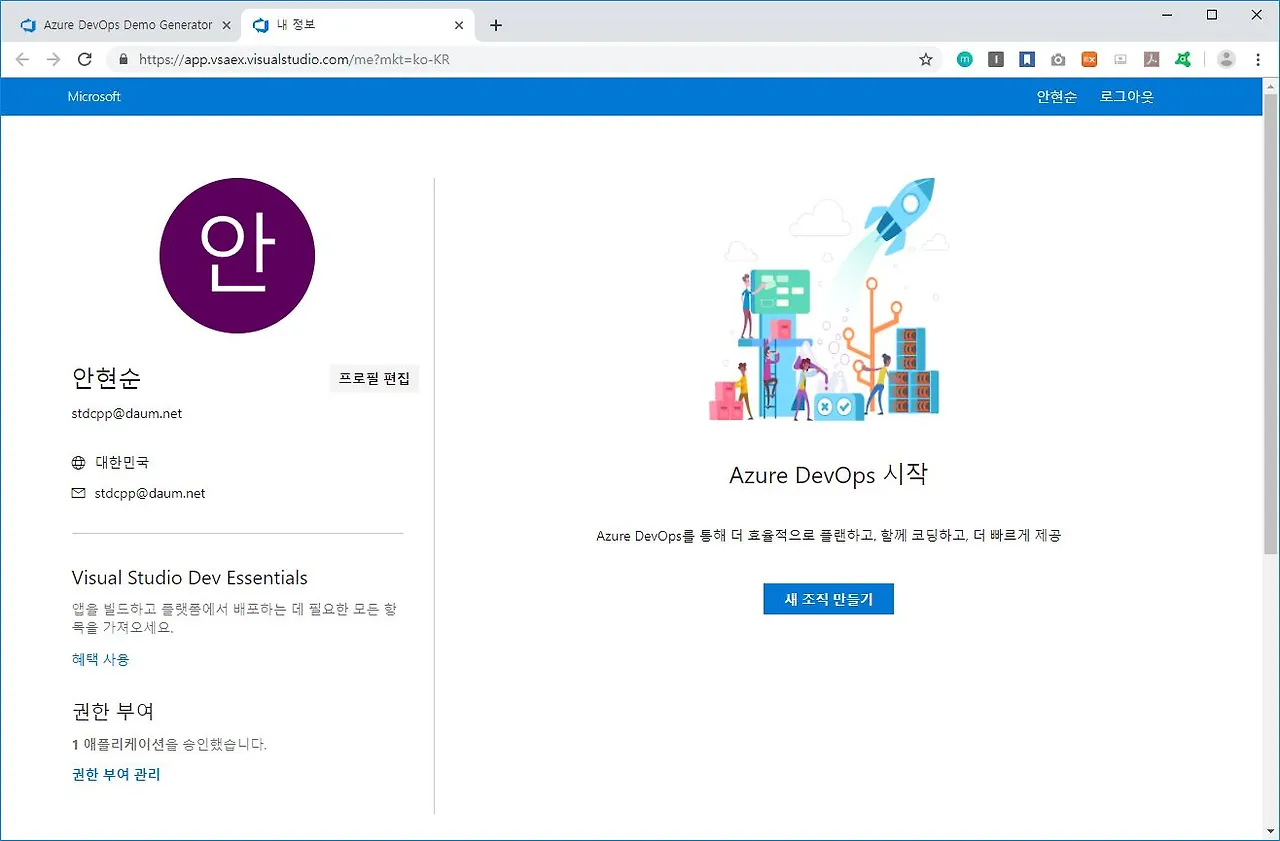Image resolution: width=1280 pixels, height=841 pixels.
Task: Click the scrollbar down arrow
Action: coord(1271,831)
